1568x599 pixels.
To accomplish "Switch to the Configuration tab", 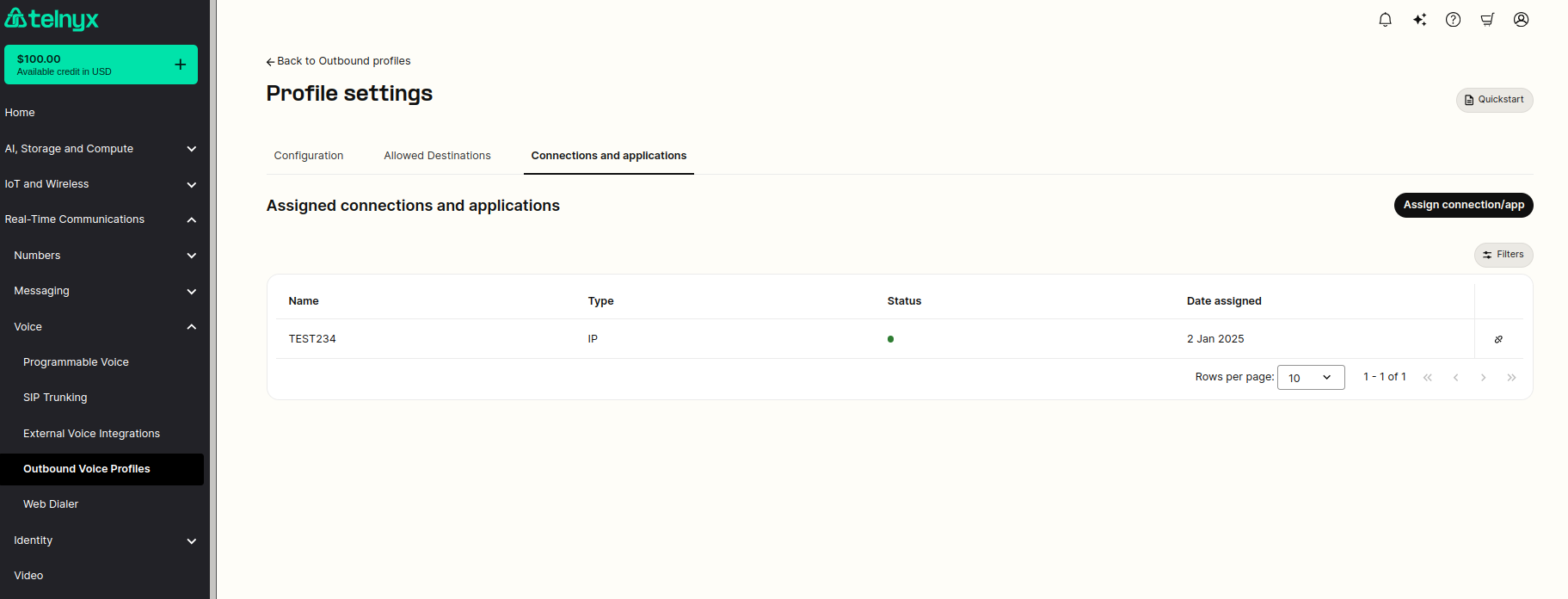I will coord(309,156).
